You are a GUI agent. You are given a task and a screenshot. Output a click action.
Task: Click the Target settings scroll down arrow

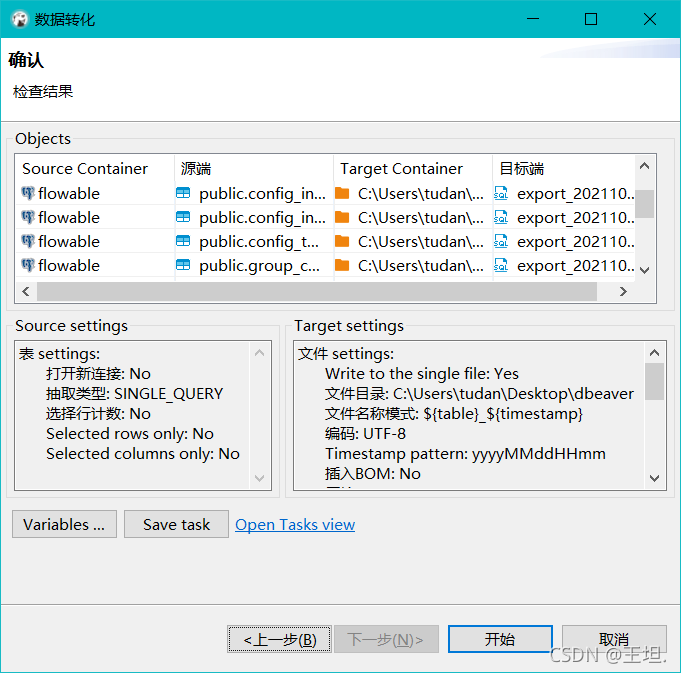pyautogui.click(x=655, y=478)
